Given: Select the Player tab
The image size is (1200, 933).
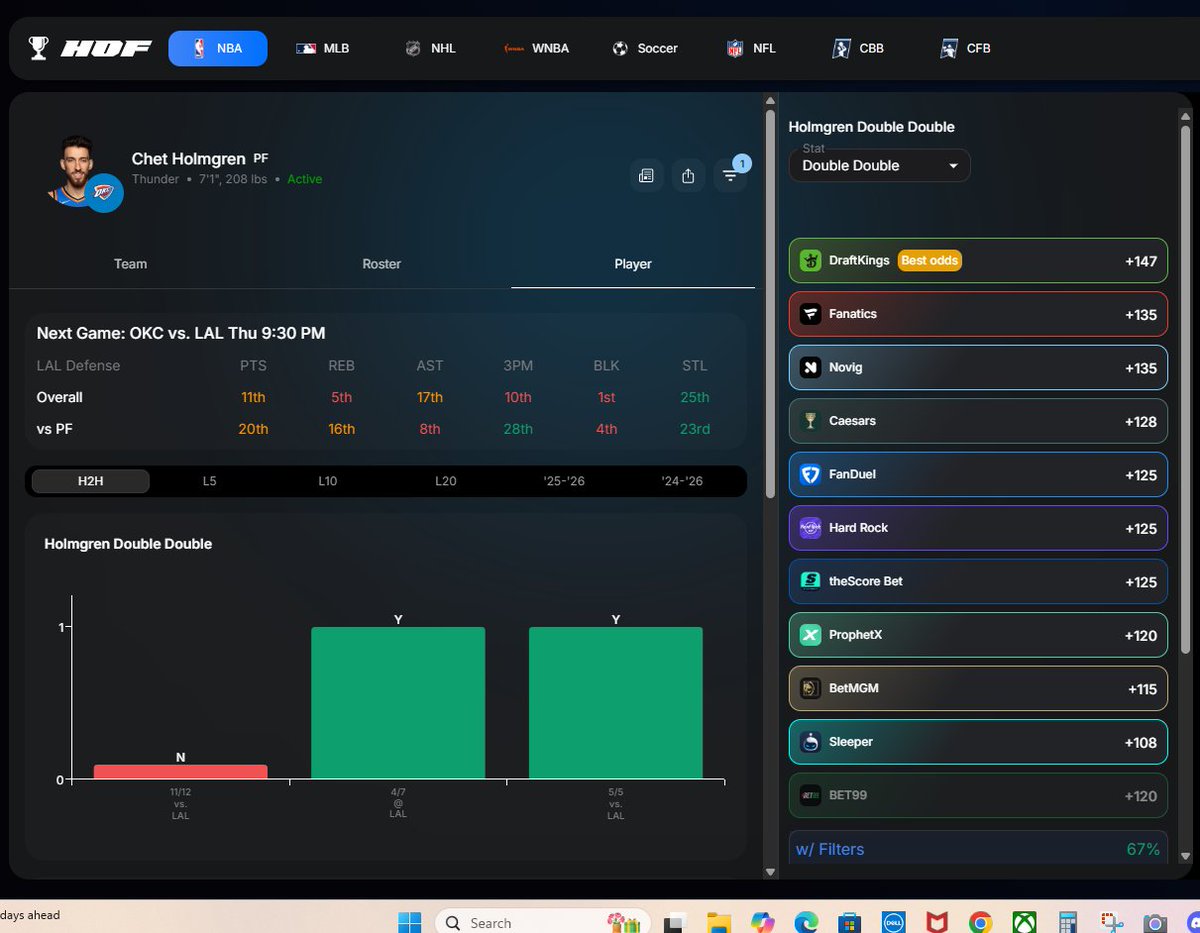Looking at the screenshot, I should click(x=633, y=264).
